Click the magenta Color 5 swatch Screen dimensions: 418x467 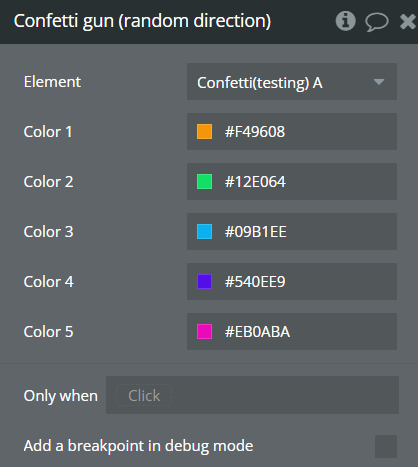coord(204,332)
